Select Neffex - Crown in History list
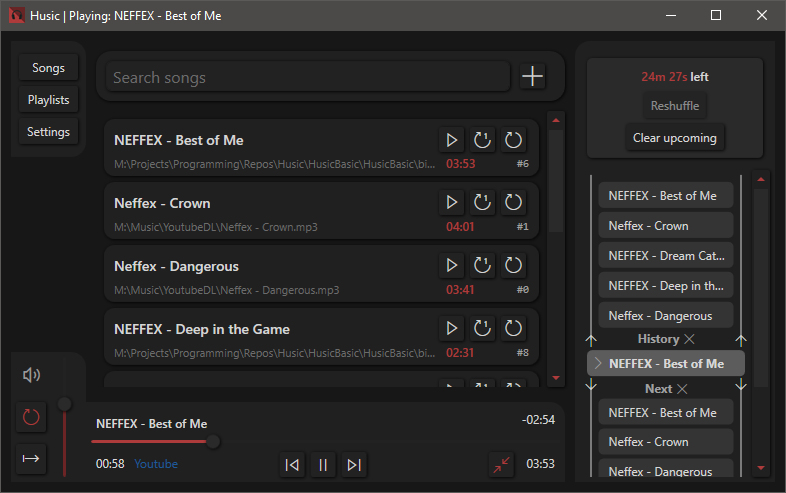 (666, 226)
